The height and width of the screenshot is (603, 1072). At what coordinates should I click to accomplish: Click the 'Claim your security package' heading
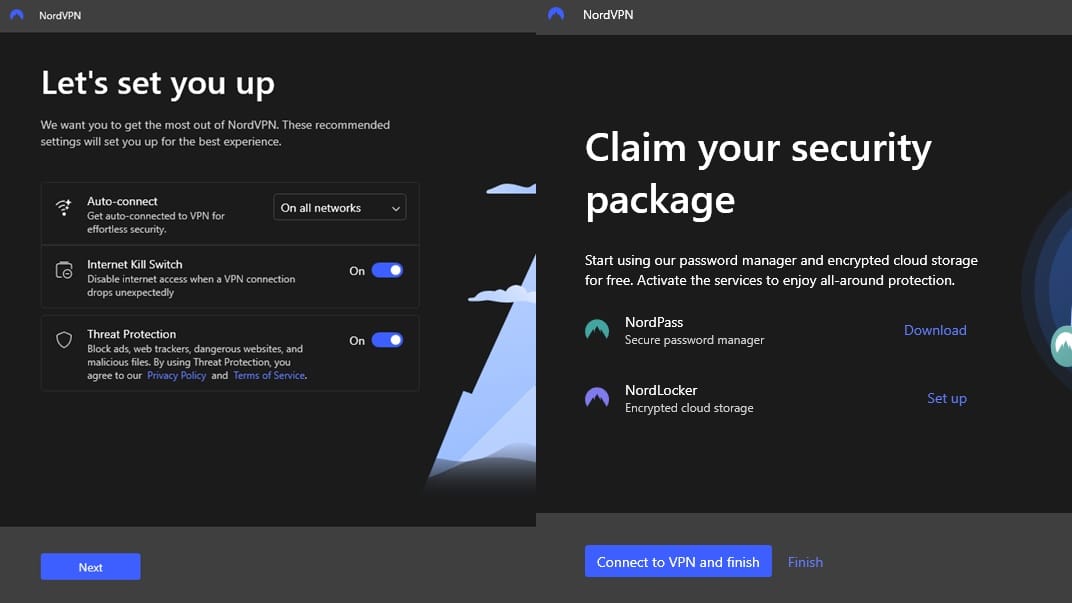click(x=758, y=174)
